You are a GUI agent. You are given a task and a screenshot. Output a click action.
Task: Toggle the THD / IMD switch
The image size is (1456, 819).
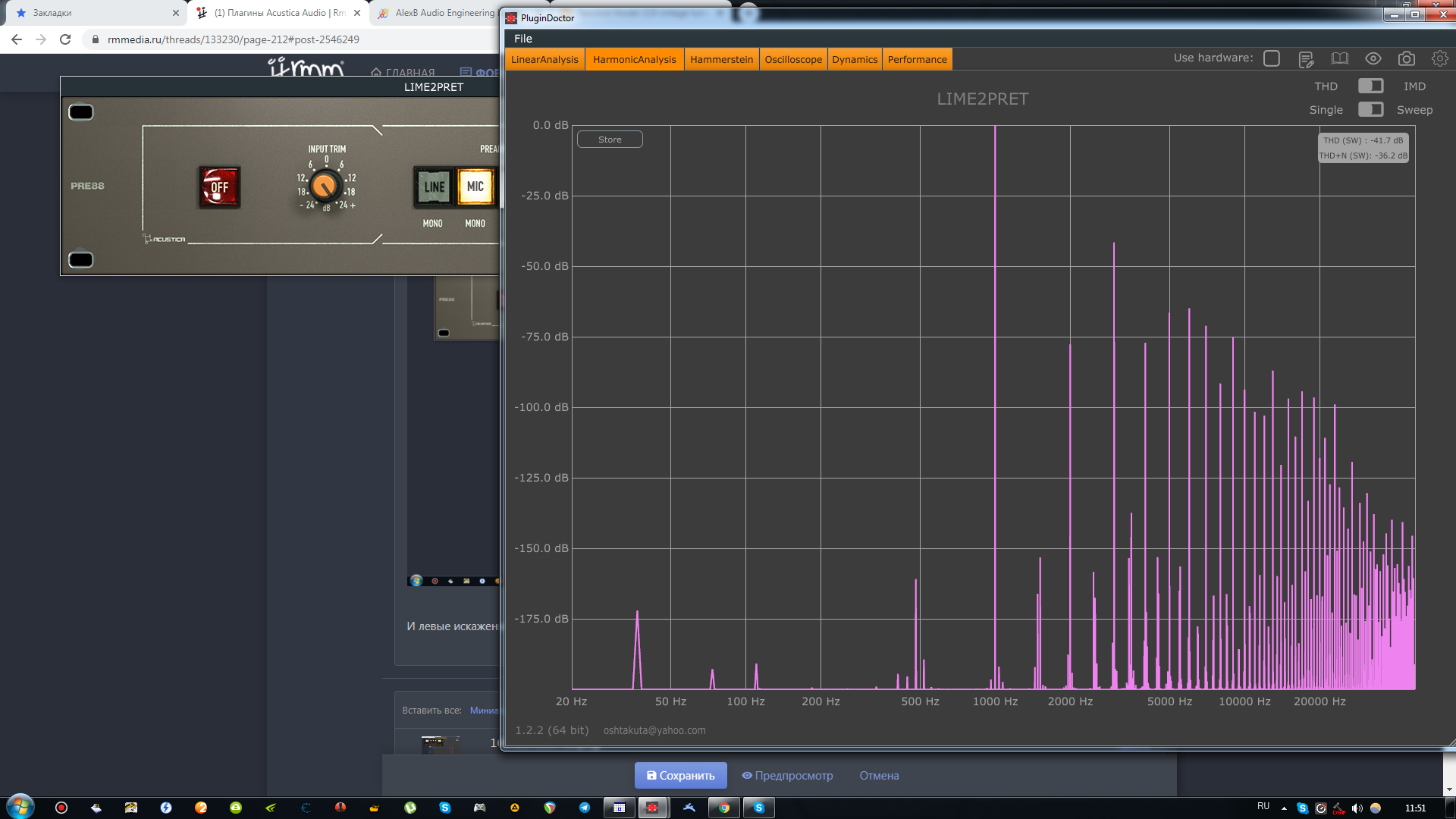coord(1370,86)
